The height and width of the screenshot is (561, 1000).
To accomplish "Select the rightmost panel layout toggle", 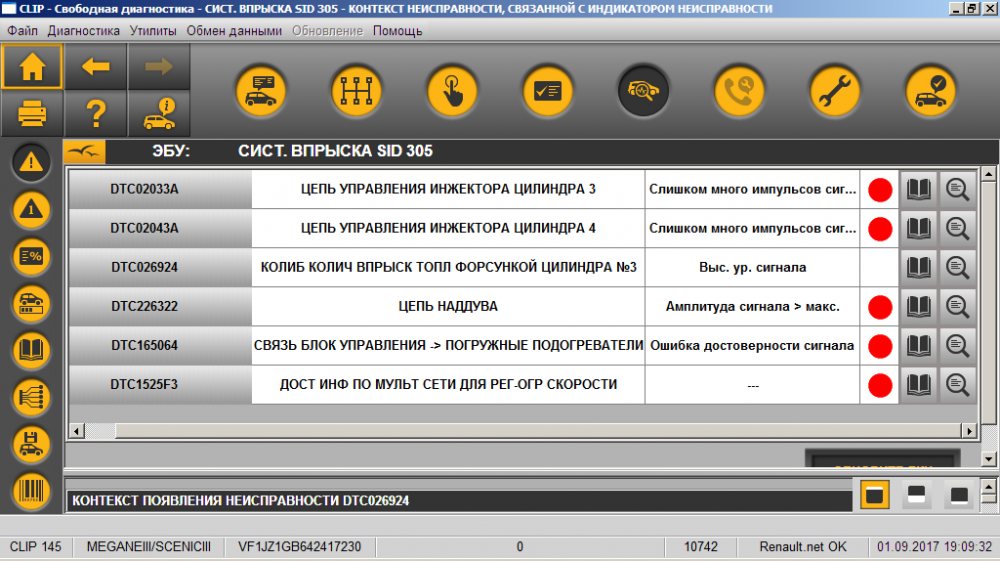I will 959,495.
